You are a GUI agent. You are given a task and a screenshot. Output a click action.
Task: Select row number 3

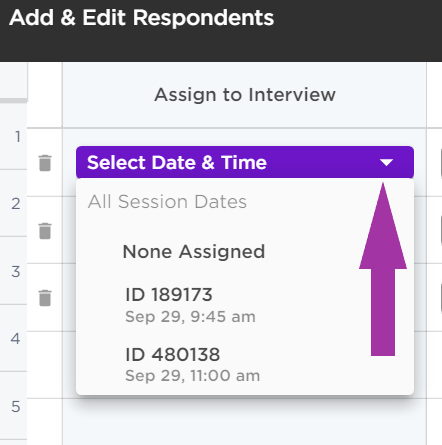tap(16, 272)
